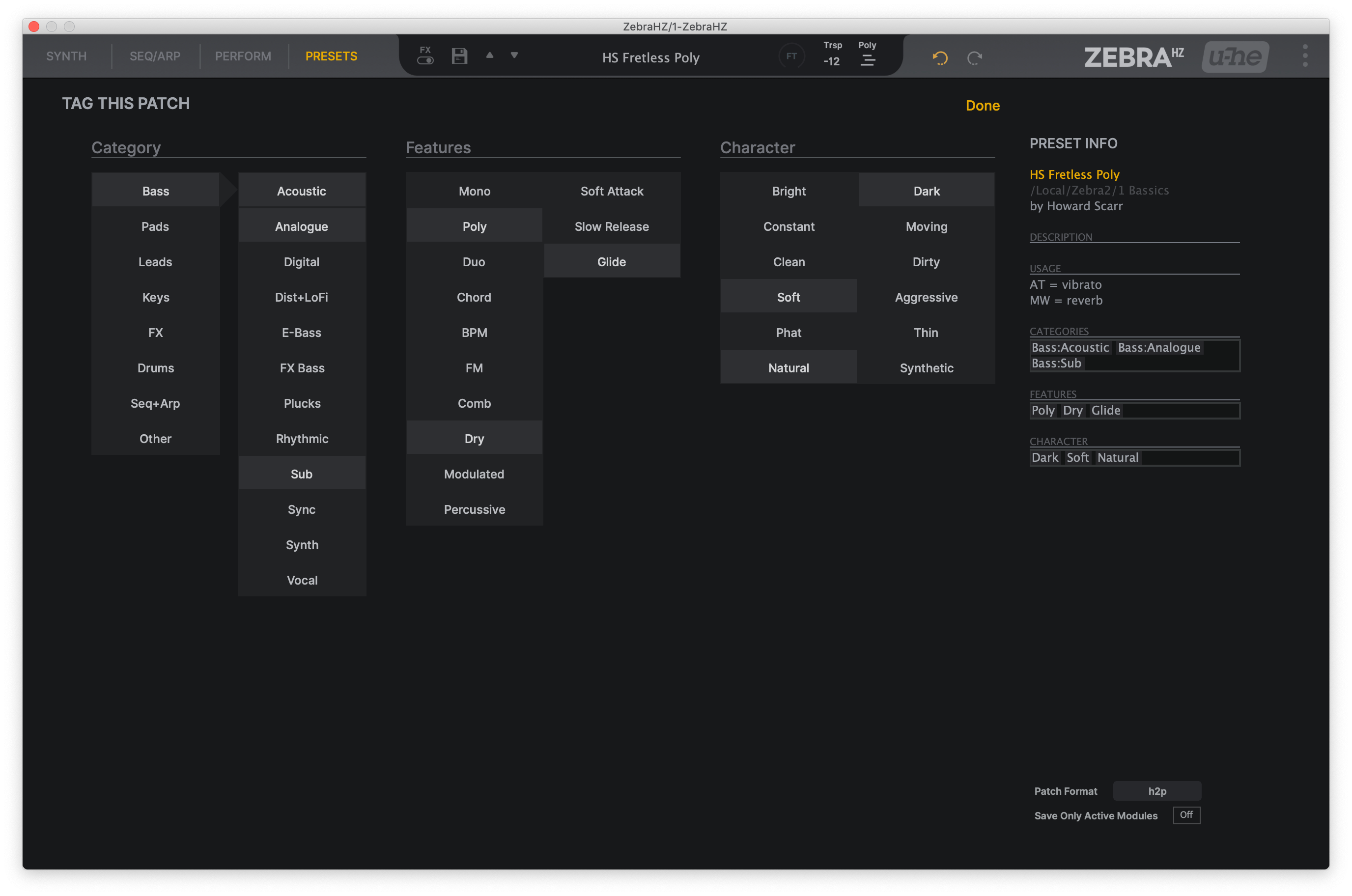Click the Trsp transpose value -12
1352x896 pixels.
point(832,61)
